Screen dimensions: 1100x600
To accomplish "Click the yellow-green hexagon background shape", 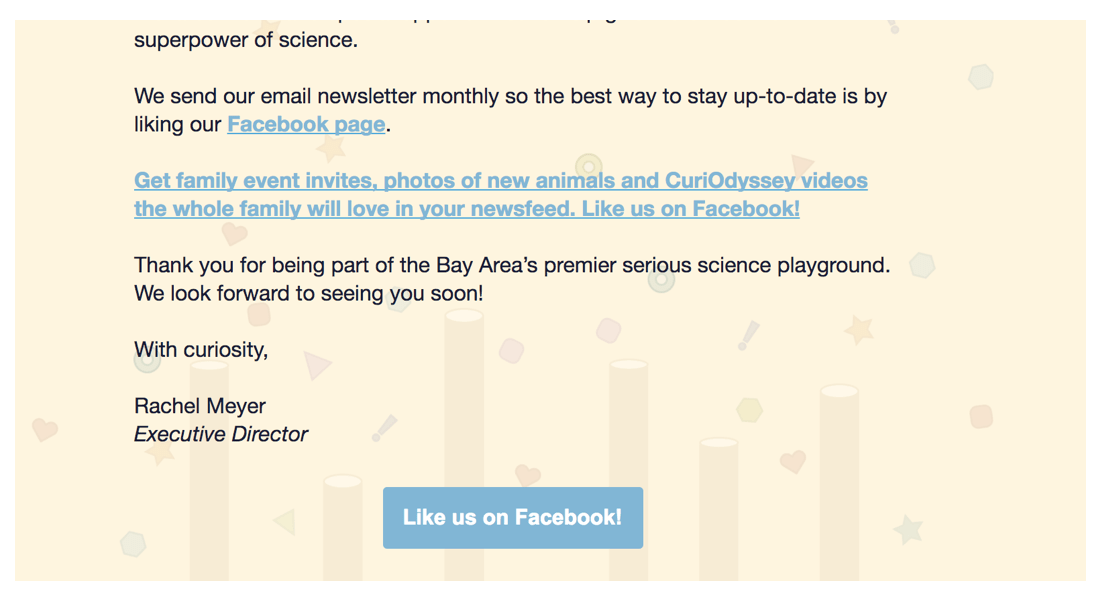I will (x=750, y=409).
